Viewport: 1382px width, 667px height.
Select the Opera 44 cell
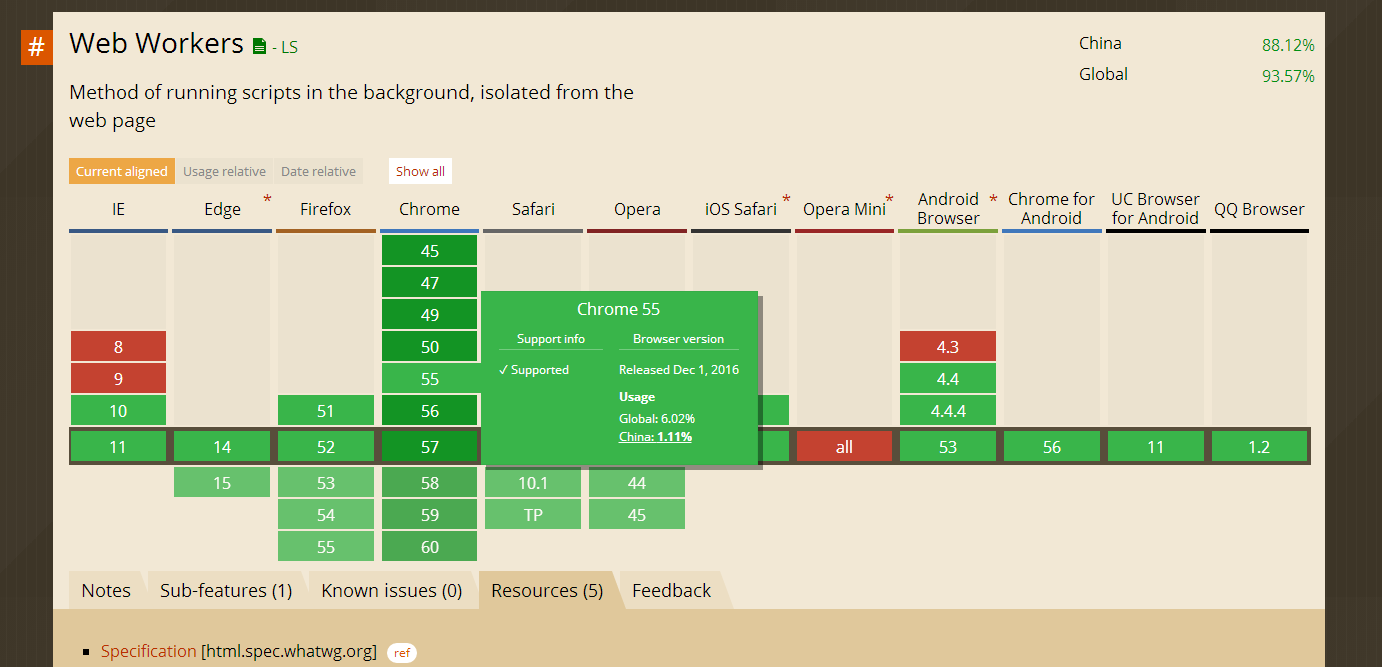pos(637,483)
